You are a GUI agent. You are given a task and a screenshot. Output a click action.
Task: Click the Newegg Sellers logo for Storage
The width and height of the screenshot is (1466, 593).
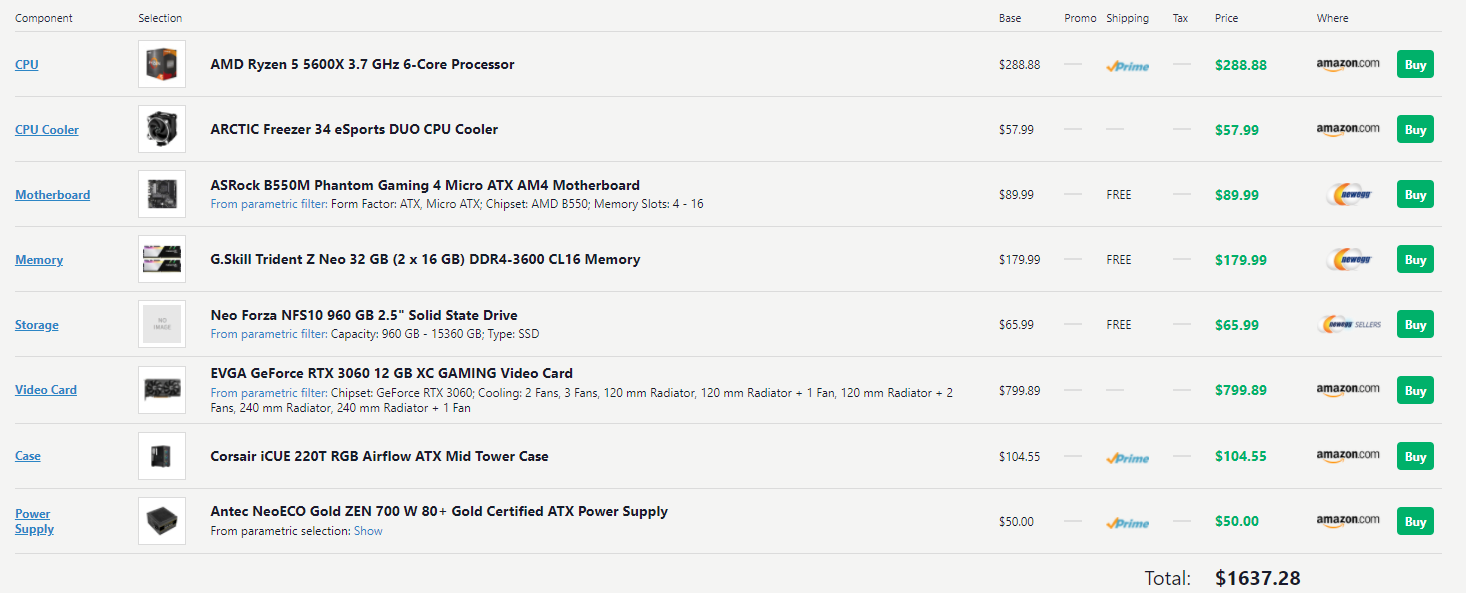coord(1350,325)
